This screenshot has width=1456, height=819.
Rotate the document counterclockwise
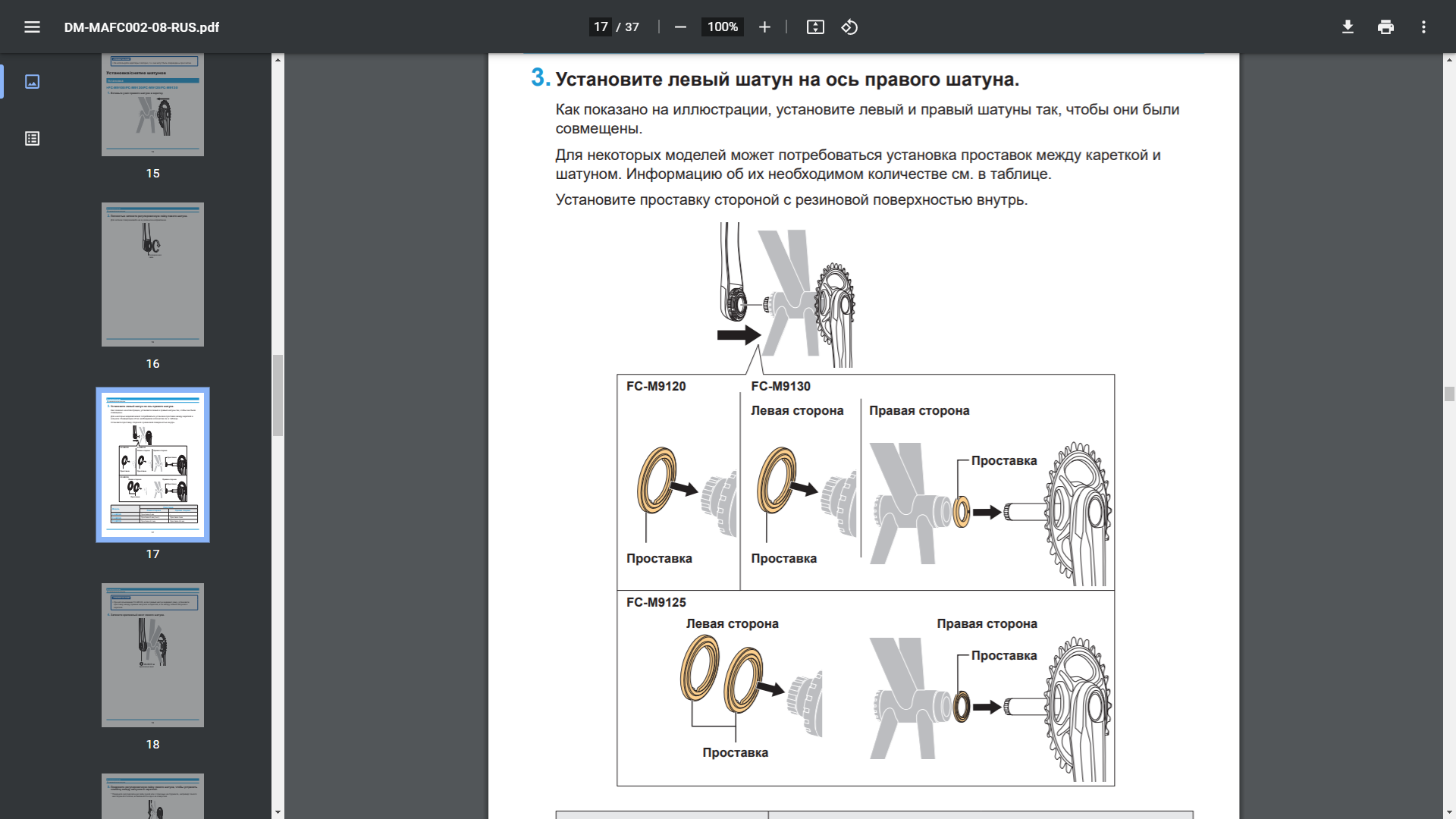(849, 27)
